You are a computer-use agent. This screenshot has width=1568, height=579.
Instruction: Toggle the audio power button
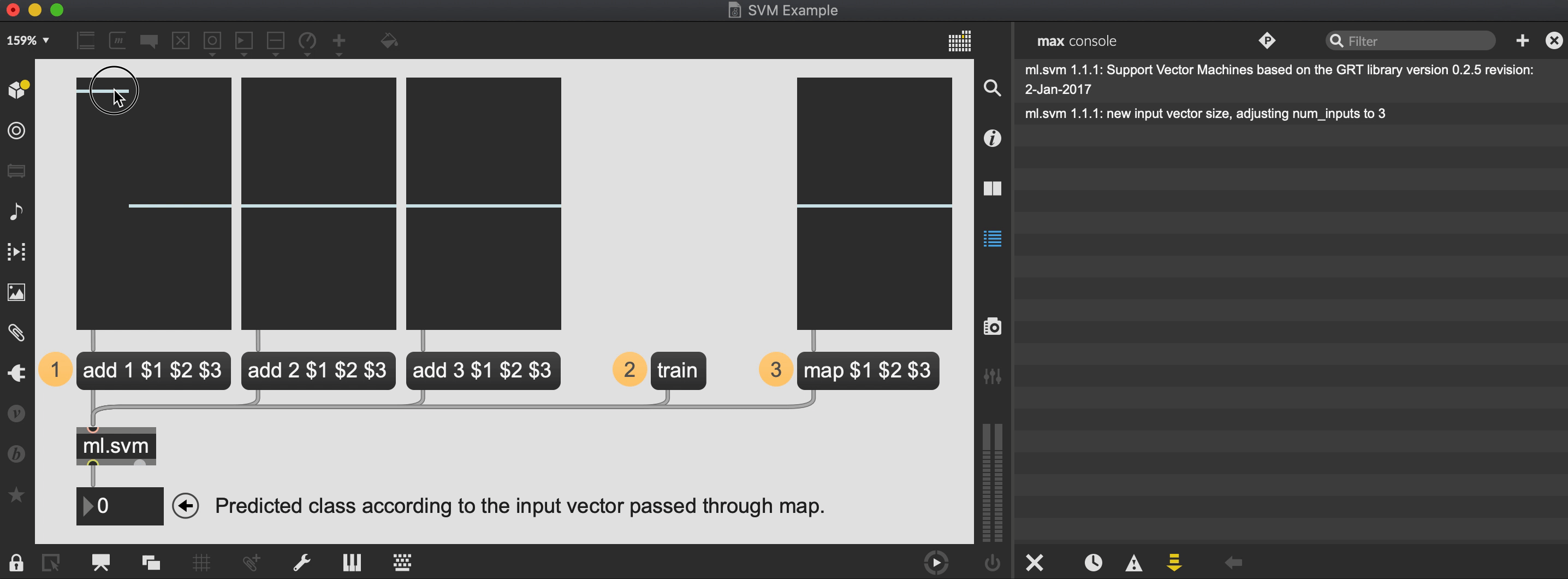click(992, 563)
